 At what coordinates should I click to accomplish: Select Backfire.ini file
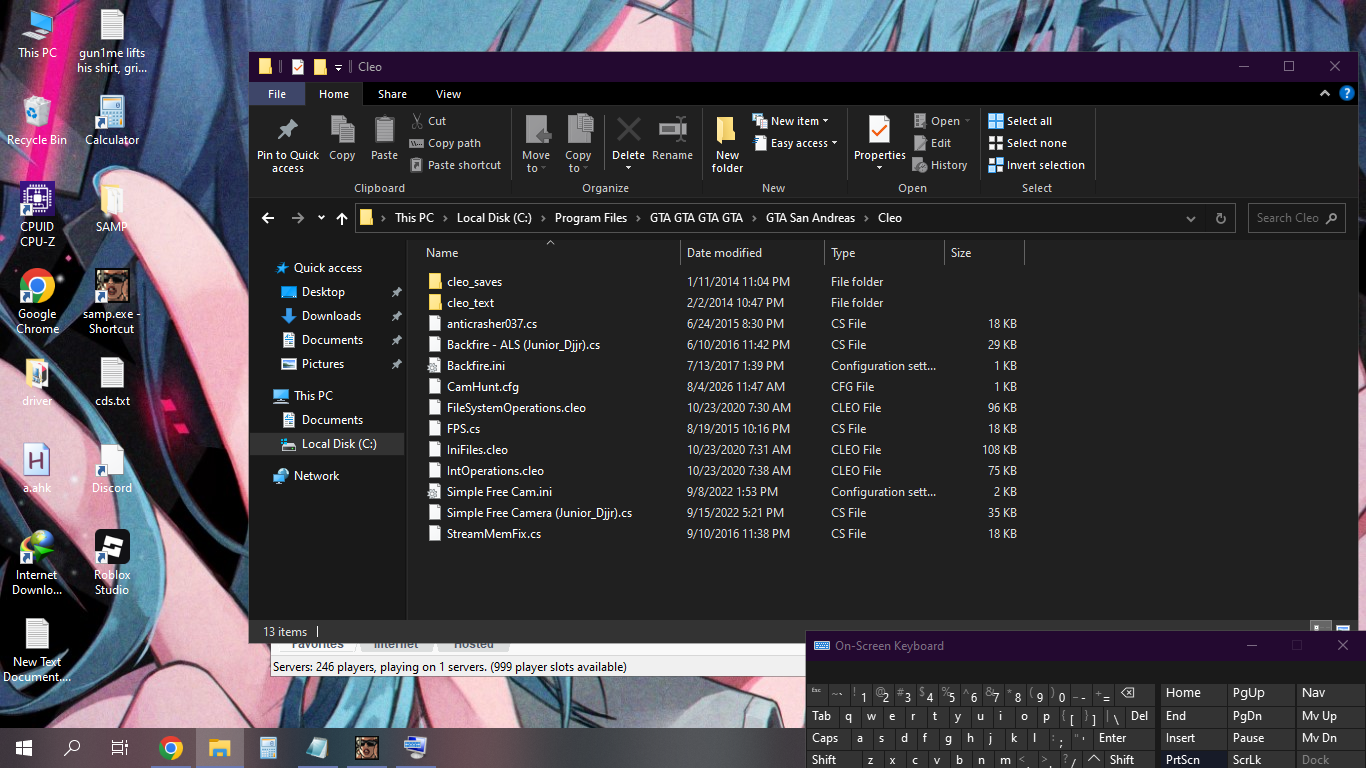pos(476,366)
